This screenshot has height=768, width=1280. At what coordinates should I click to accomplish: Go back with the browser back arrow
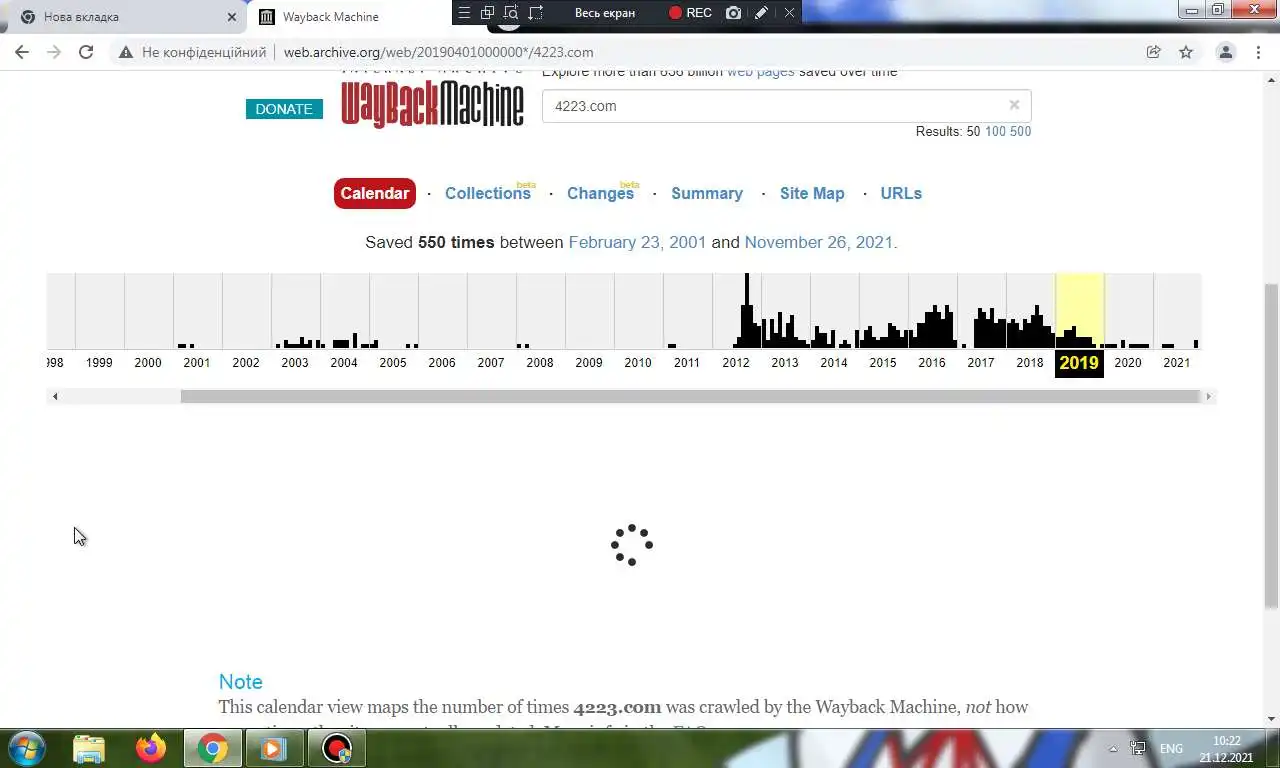point(22,52)
